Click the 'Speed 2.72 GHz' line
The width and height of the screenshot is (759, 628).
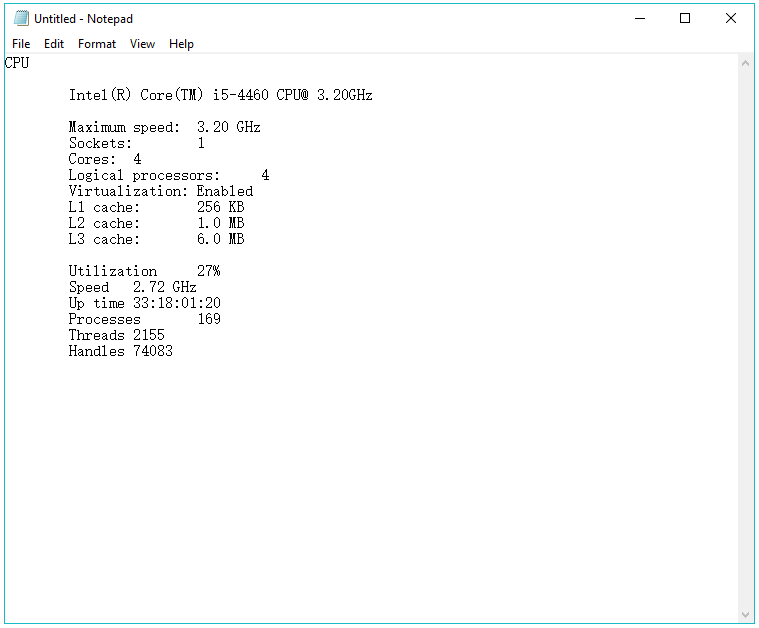[x=133, y=287]
